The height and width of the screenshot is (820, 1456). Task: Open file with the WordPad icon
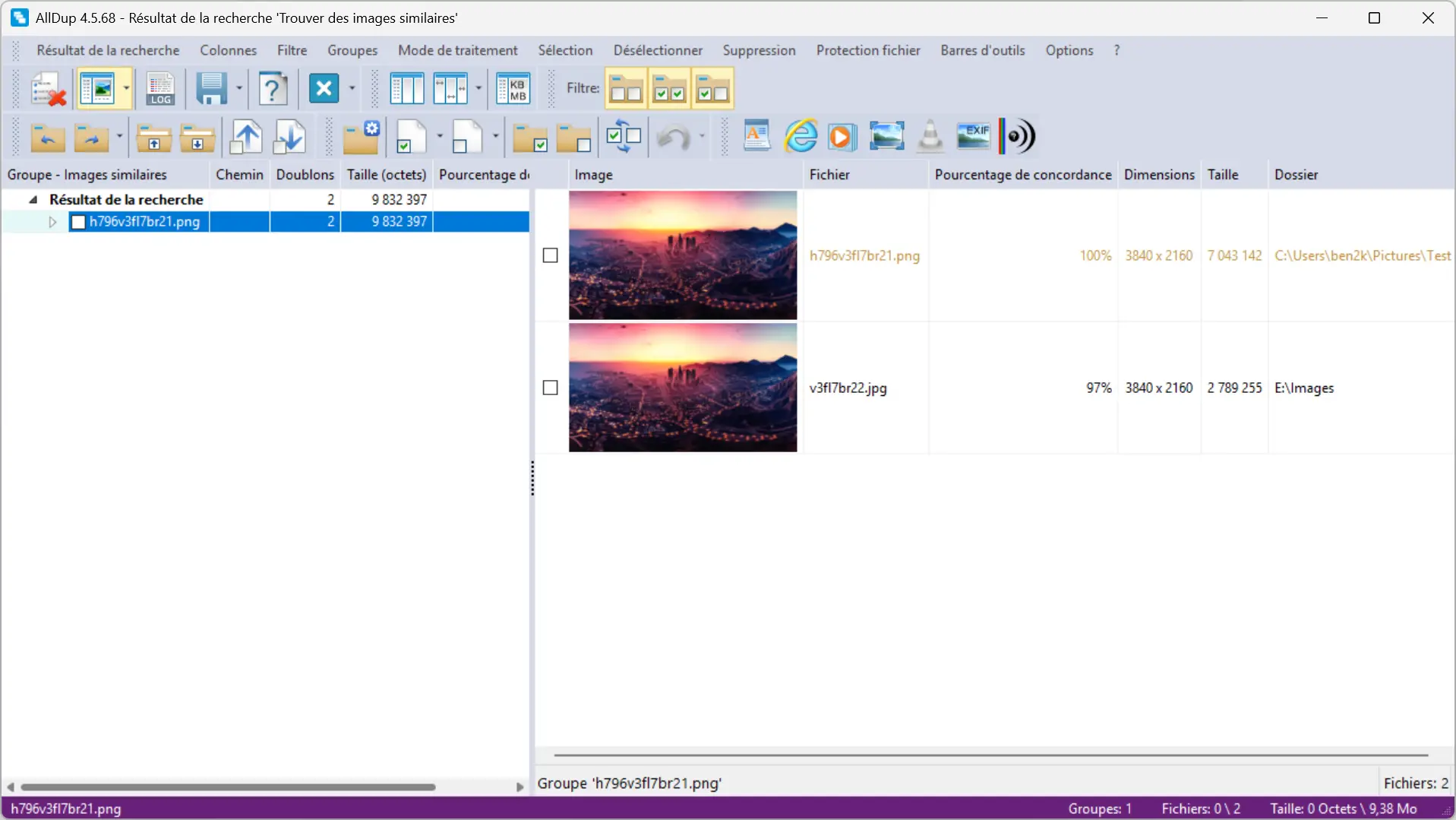tap(756, 137)
